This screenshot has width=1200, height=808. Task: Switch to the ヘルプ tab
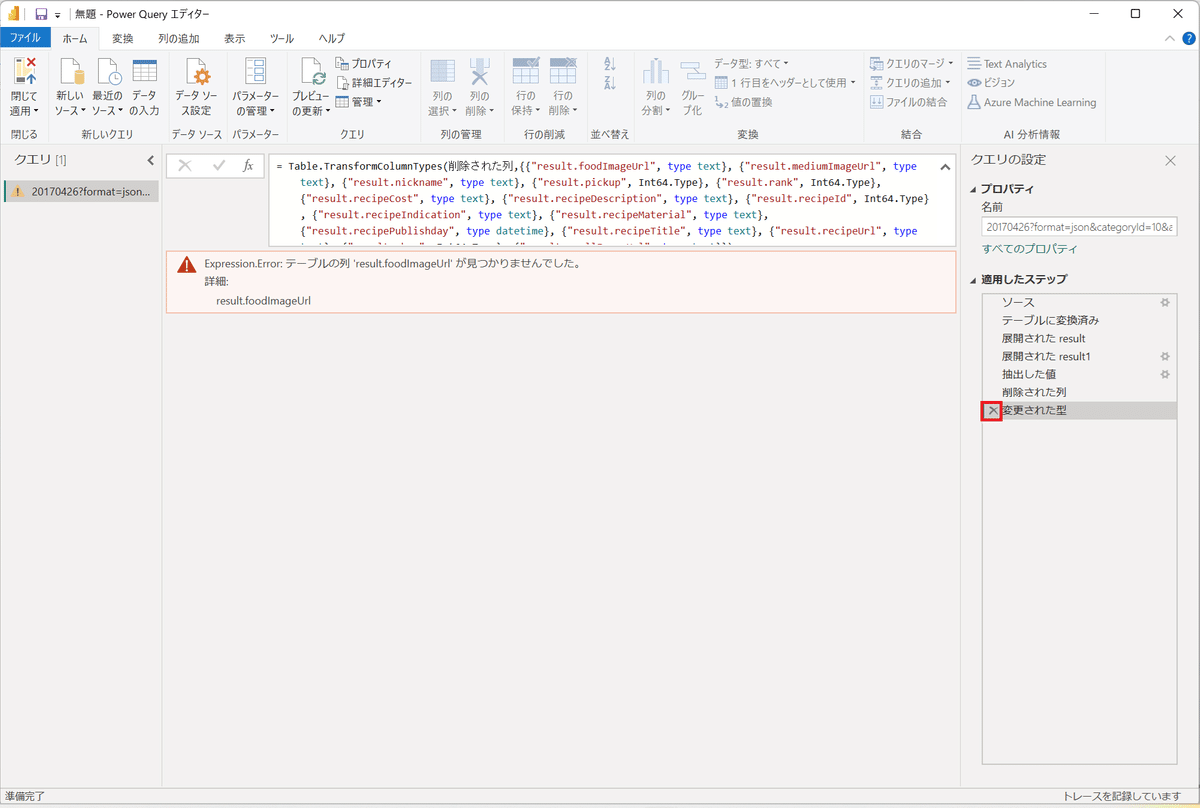tap(332, 38)
